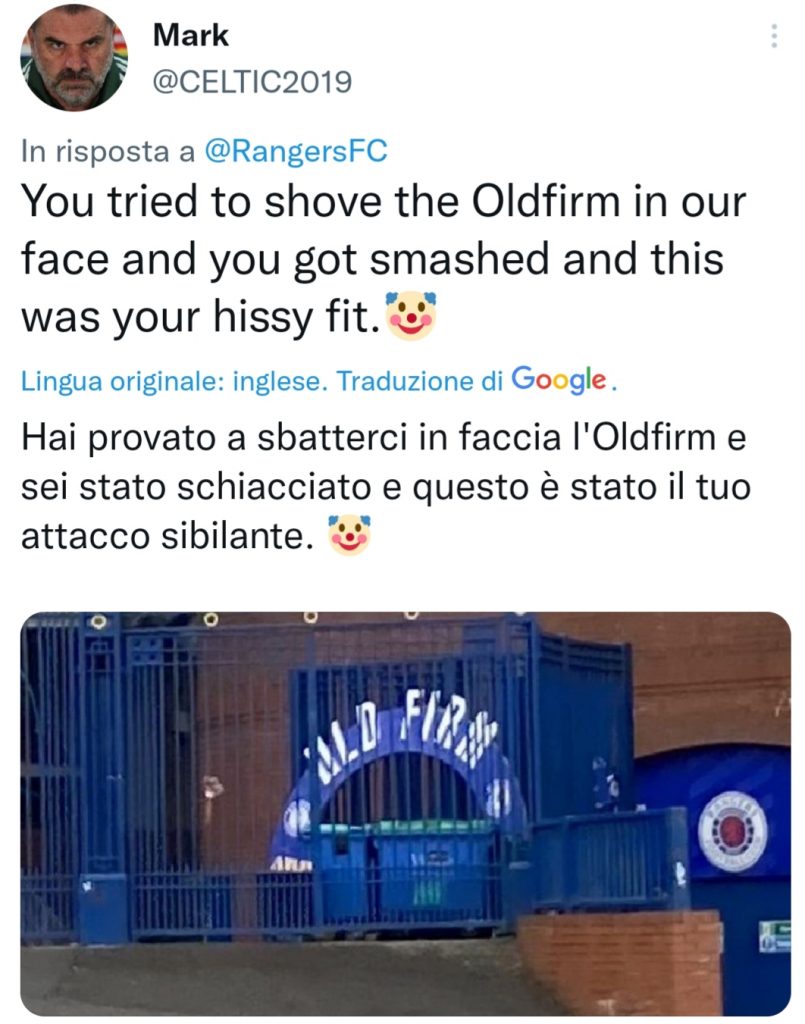Click the display name 'Mark'
This screenshot has width=805, height=1024.
point(191,35)
